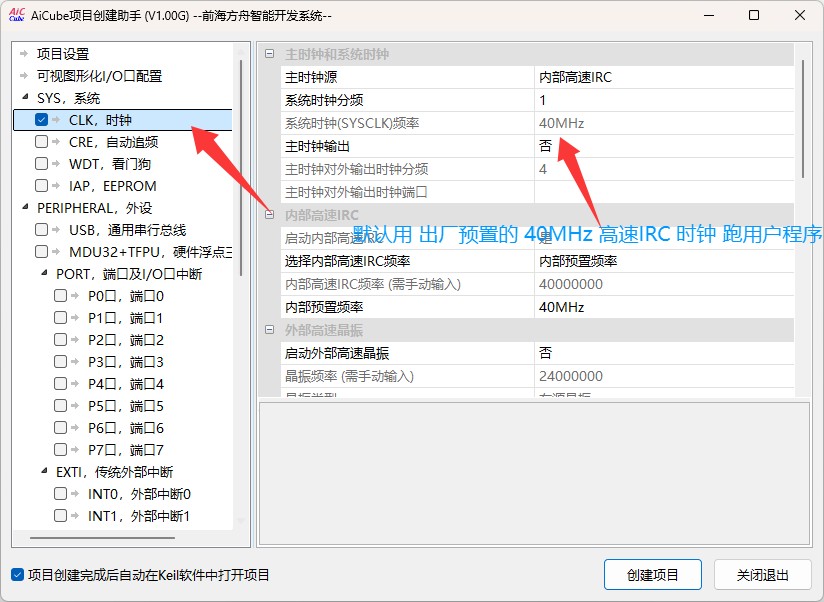The height and width of the screenshot is (602, 824).
Task: Collapse the PORT 端口及I/O口中断 node
Action: click(x=44, y=273)
